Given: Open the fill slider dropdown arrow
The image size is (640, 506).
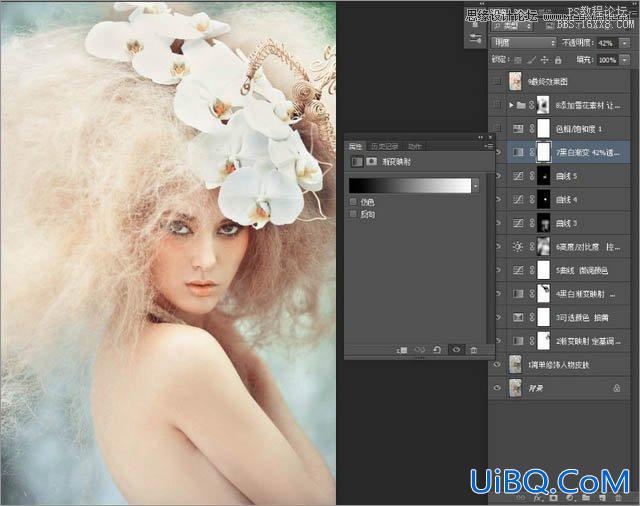Looking at the screenshot, I should [x=624, y=60].
